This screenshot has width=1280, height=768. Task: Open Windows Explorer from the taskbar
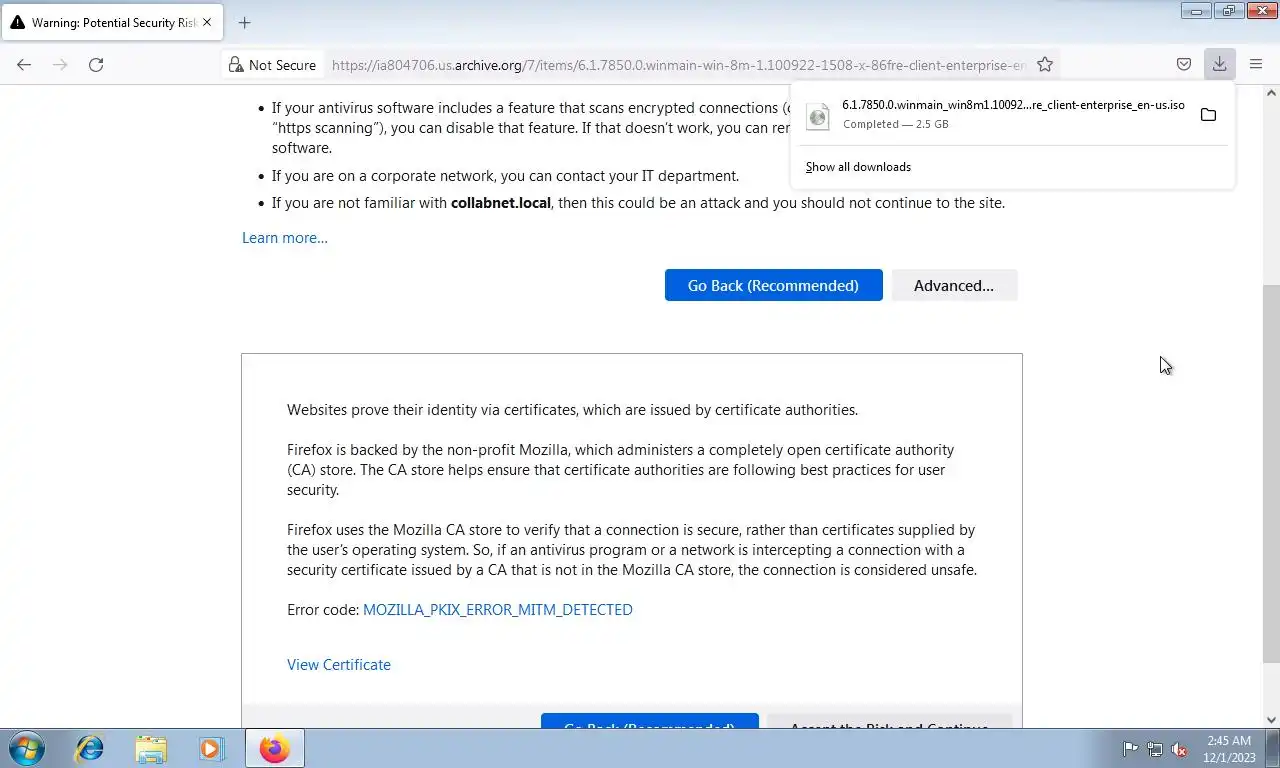pyautogui.click(x=151, y=748)
